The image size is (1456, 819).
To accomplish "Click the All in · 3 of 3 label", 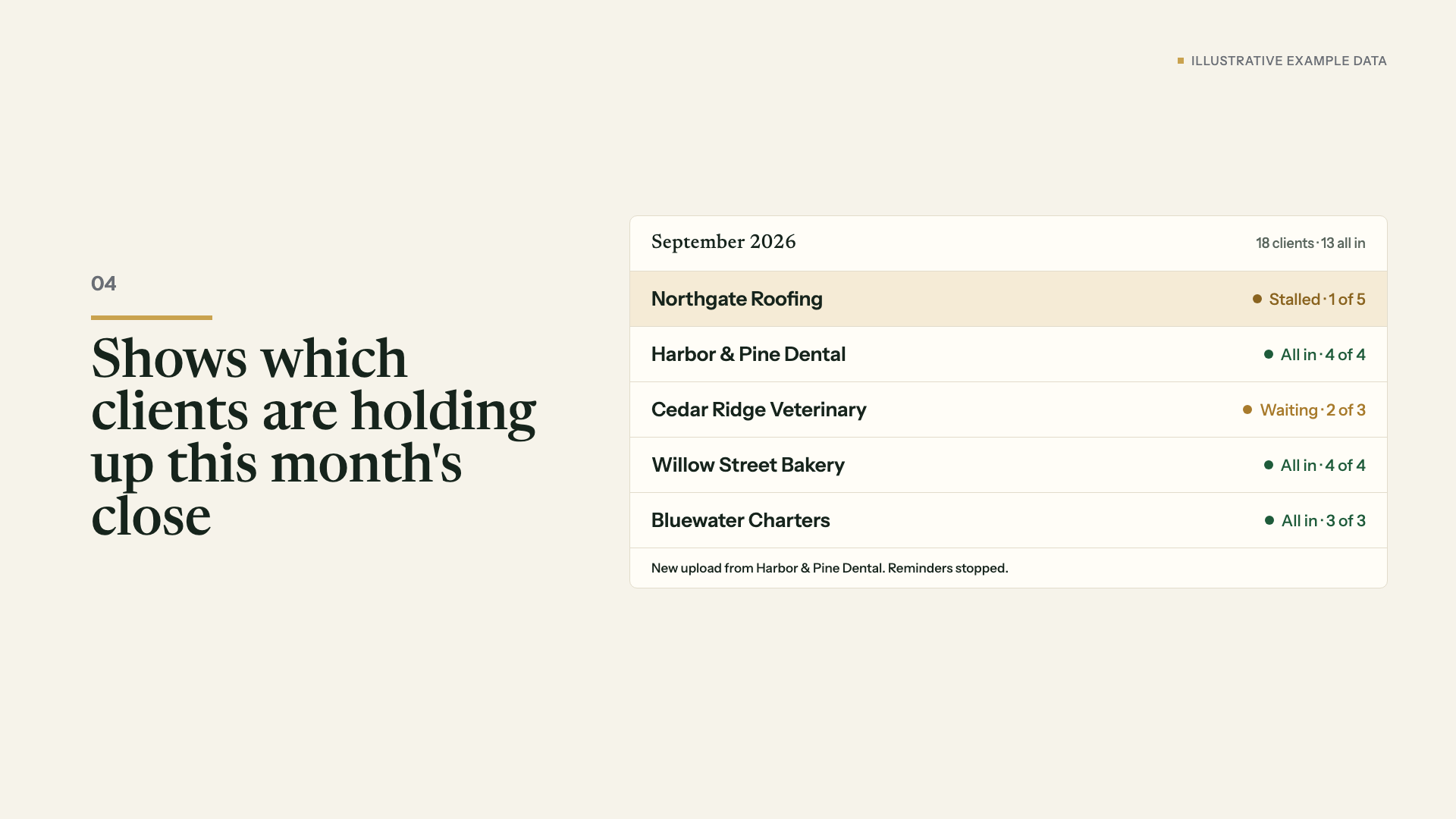I will [1323, 521].
